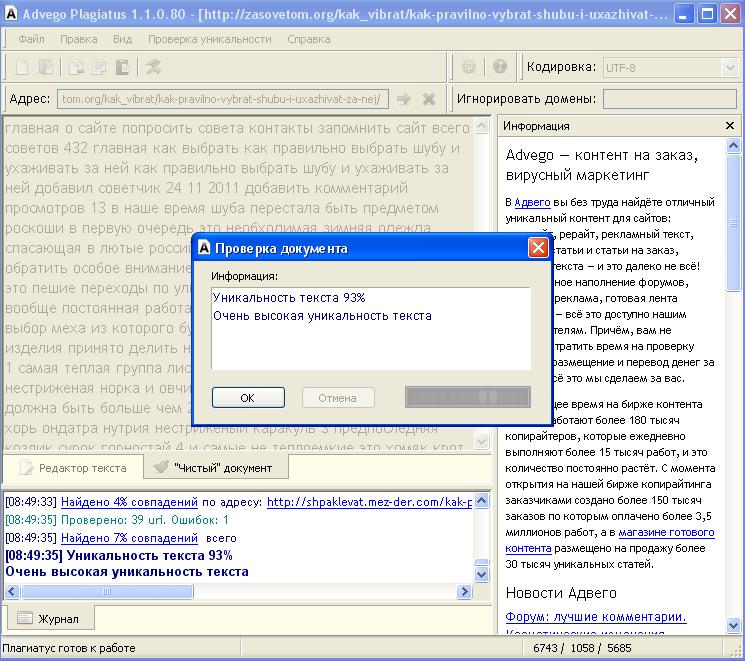
Task: Click status text "Плагиатус готов к работе"
Action: 69,648
